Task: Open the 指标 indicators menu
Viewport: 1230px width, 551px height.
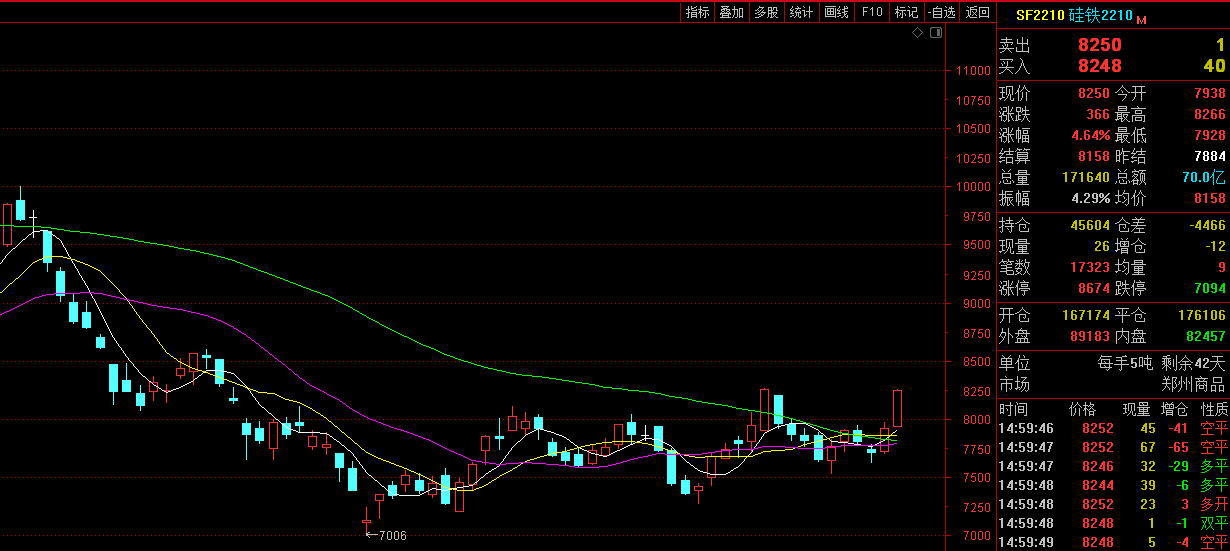Action: pos(697,12)
